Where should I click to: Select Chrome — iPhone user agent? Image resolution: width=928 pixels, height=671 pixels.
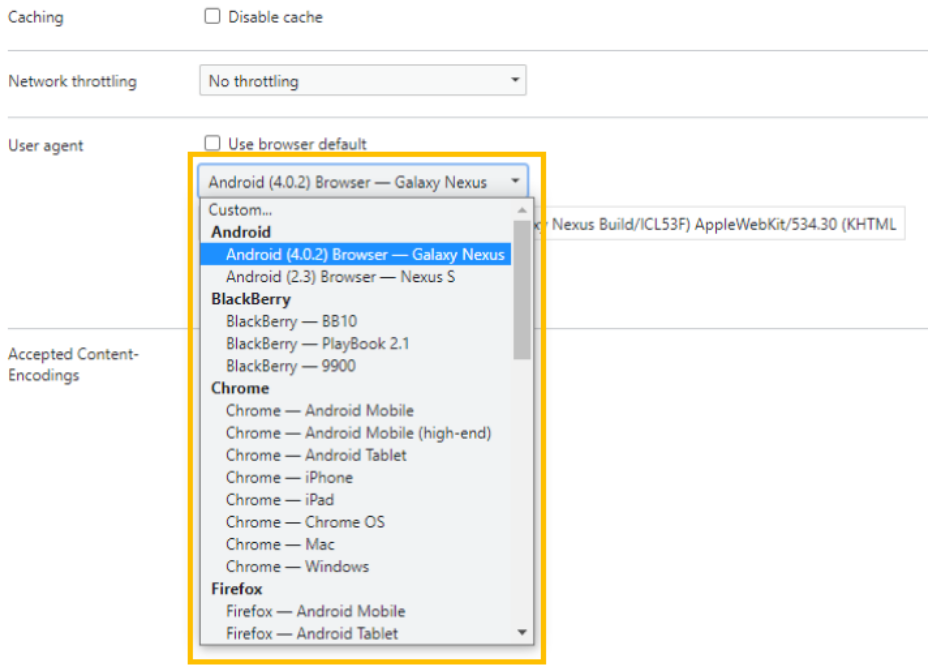[289, 477]
